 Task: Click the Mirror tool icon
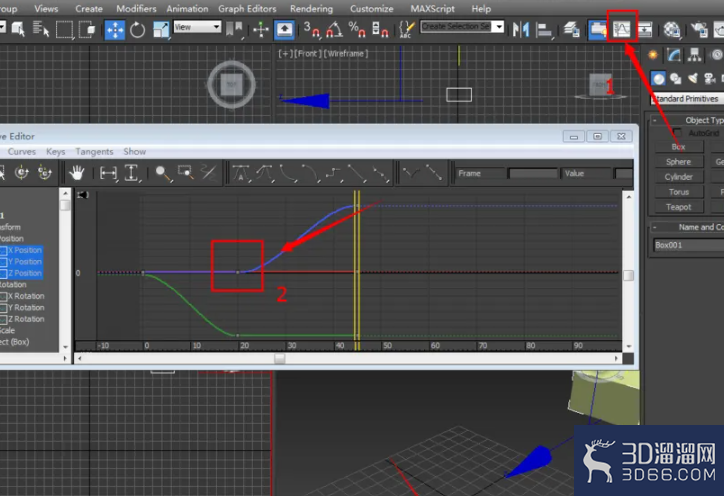pyautogui.click(x=521, y=30)
